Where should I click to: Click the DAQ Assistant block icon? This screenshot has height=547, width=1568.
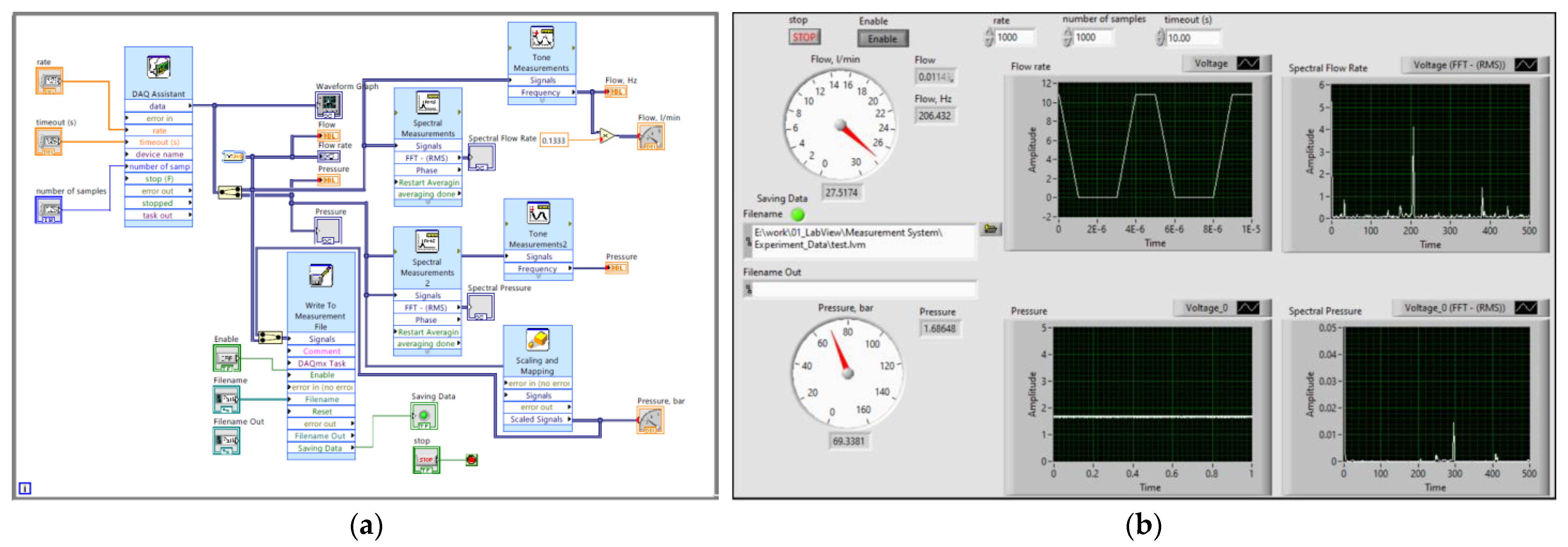(158, 67)
